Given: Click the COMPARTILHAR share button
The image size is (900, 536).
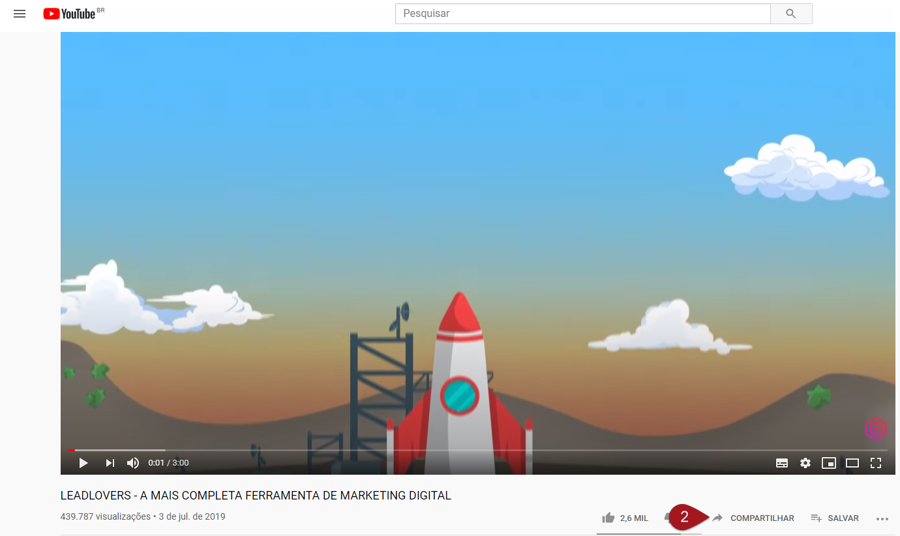Looking at the screenshot, I should click(752, 518).
